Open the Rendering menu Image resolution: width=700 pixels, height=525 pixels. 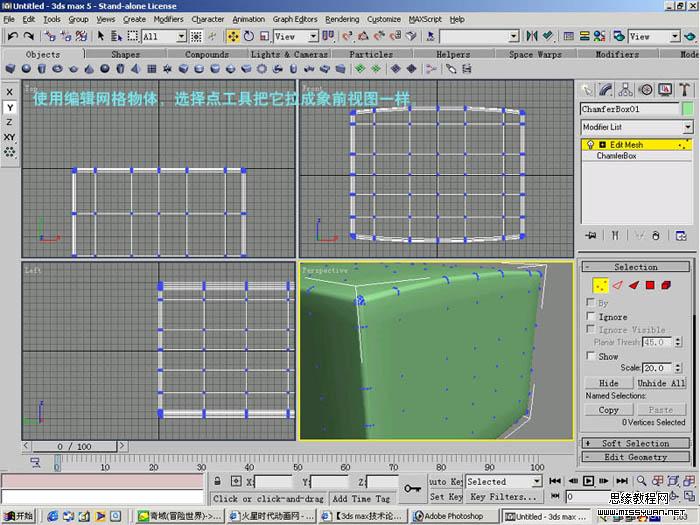tap(342, 19)
